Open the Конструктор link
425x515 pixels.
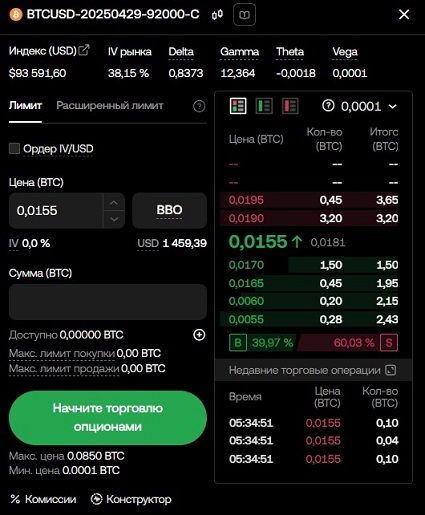(131, 499)
